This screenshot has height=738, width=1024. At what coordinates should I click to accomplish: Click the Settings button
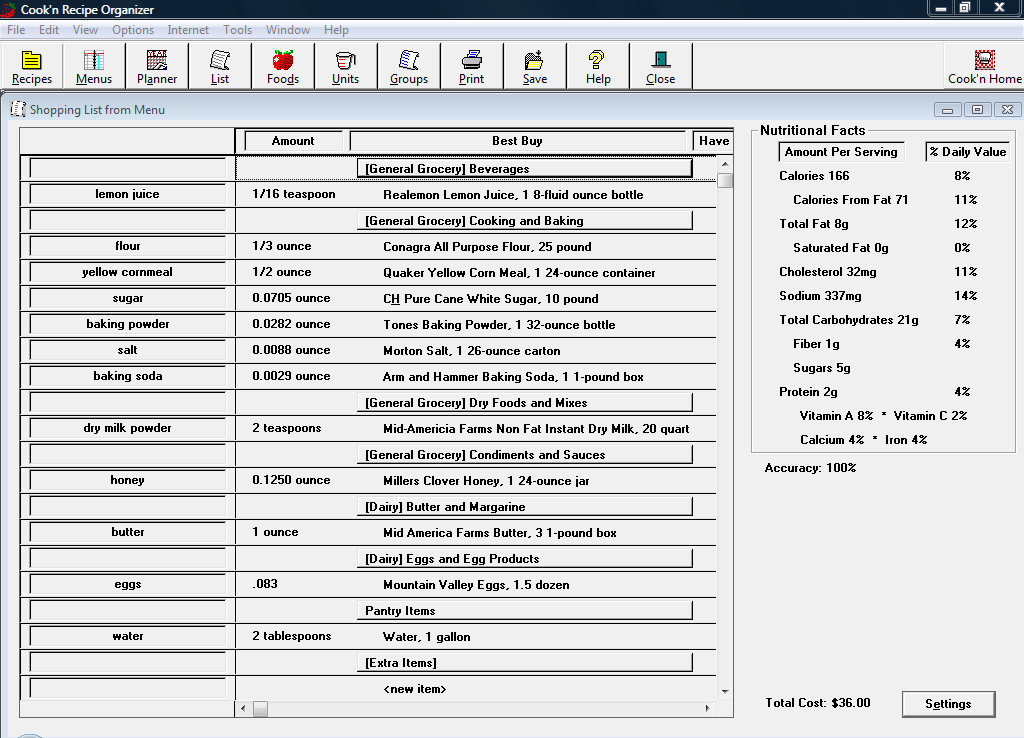pyautogui.click(x=948, y=704)
